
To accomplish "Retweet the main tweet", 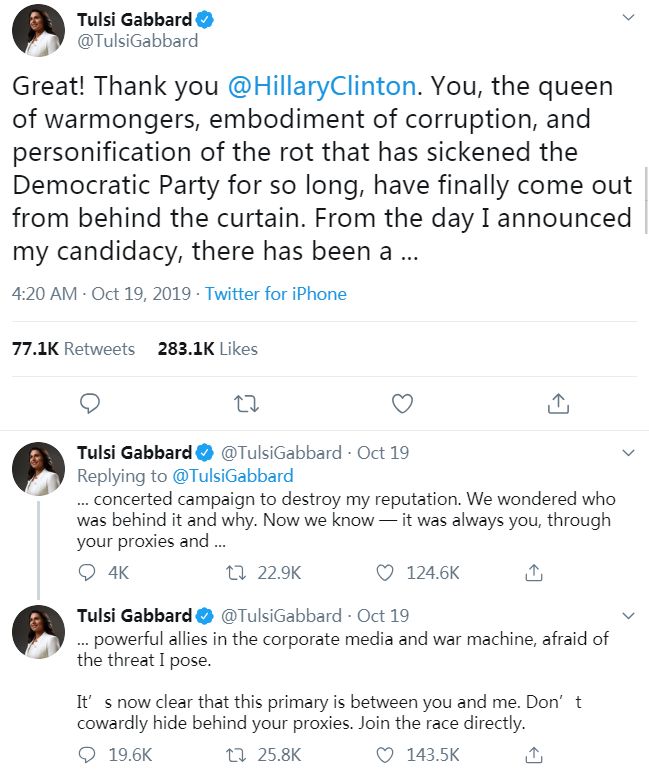I will (245, 403).
